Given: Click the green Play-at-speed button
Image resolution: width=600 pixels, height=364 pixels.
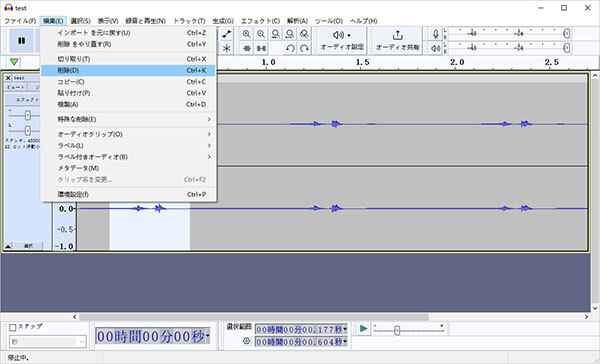Looking at the screenshot, I should coord(364,328).
